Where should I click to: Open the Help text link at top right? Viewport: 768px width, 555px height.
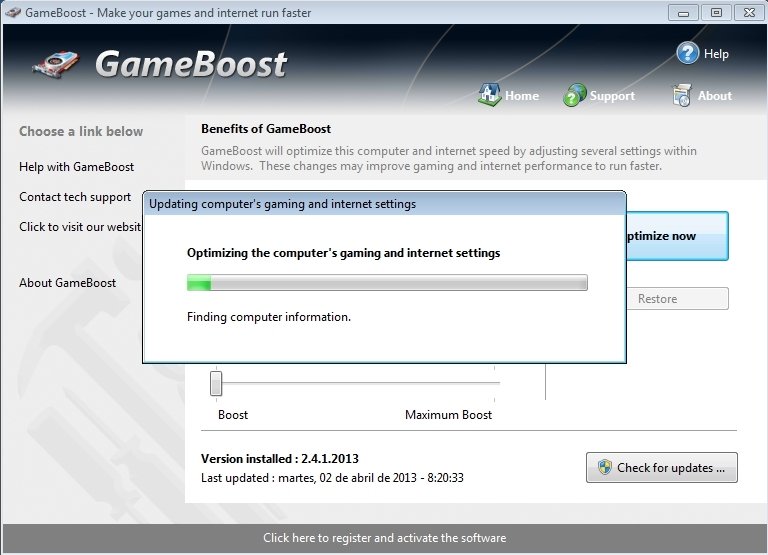point(716,53)
